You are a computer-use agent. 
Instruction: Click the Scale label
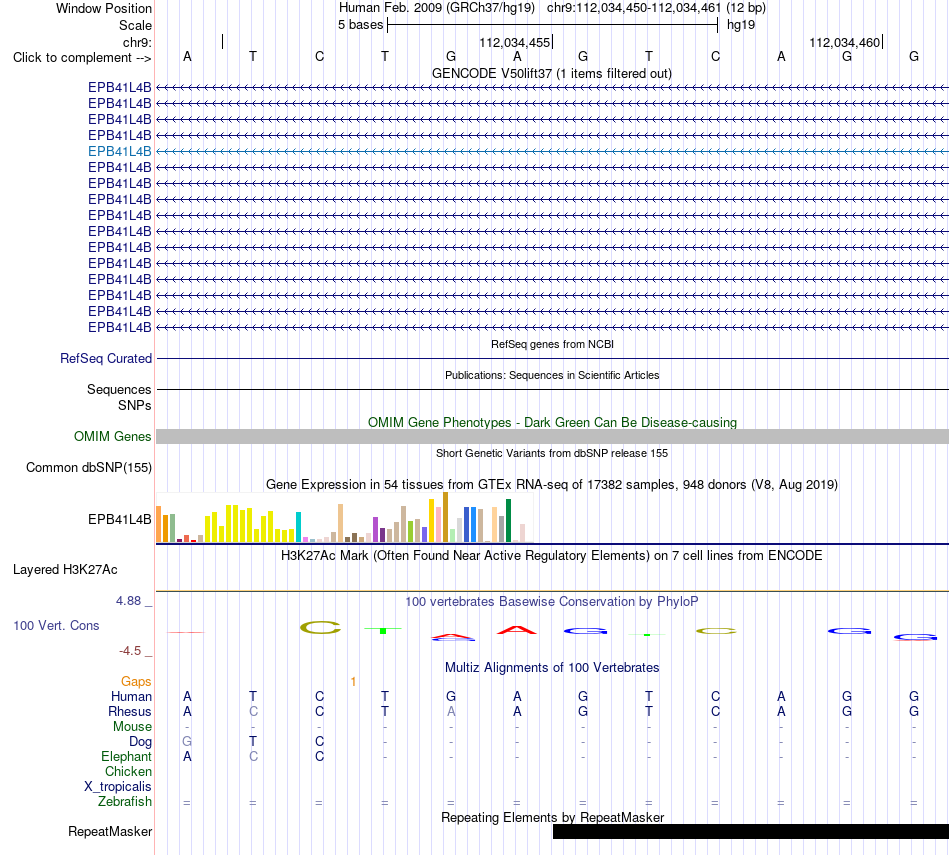(x=135, y=25)
